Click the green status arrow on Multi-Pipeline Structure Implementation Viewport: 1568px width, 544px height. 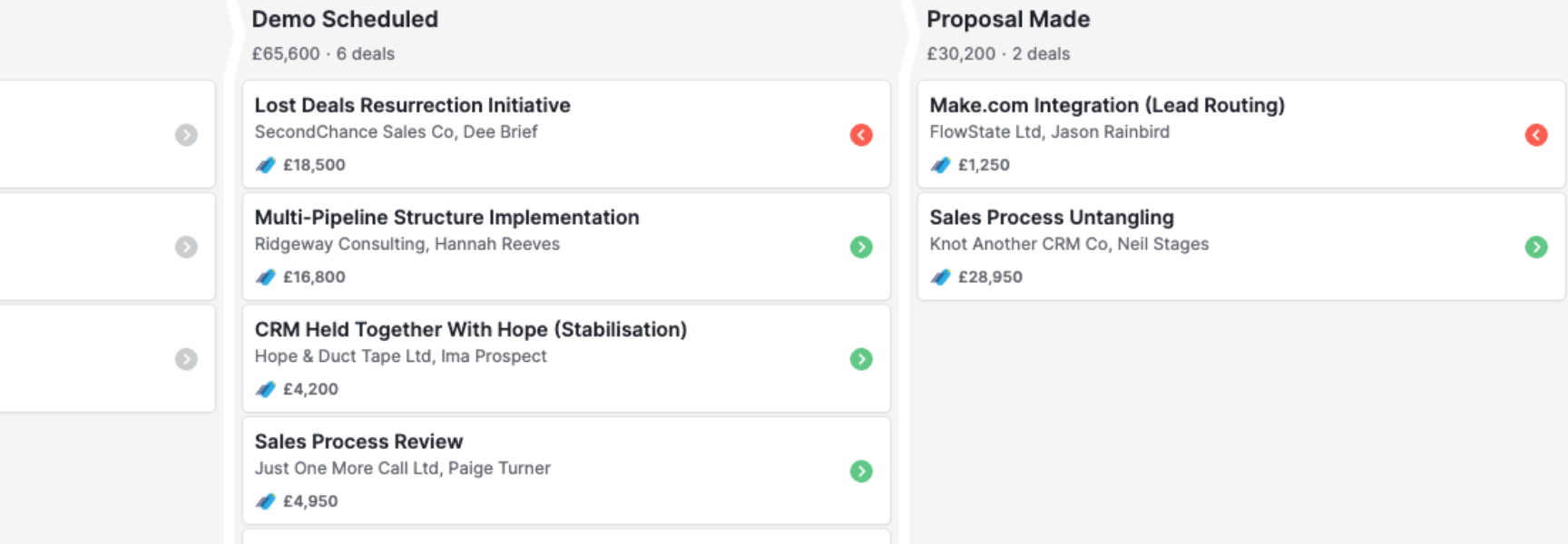point(861,247)
